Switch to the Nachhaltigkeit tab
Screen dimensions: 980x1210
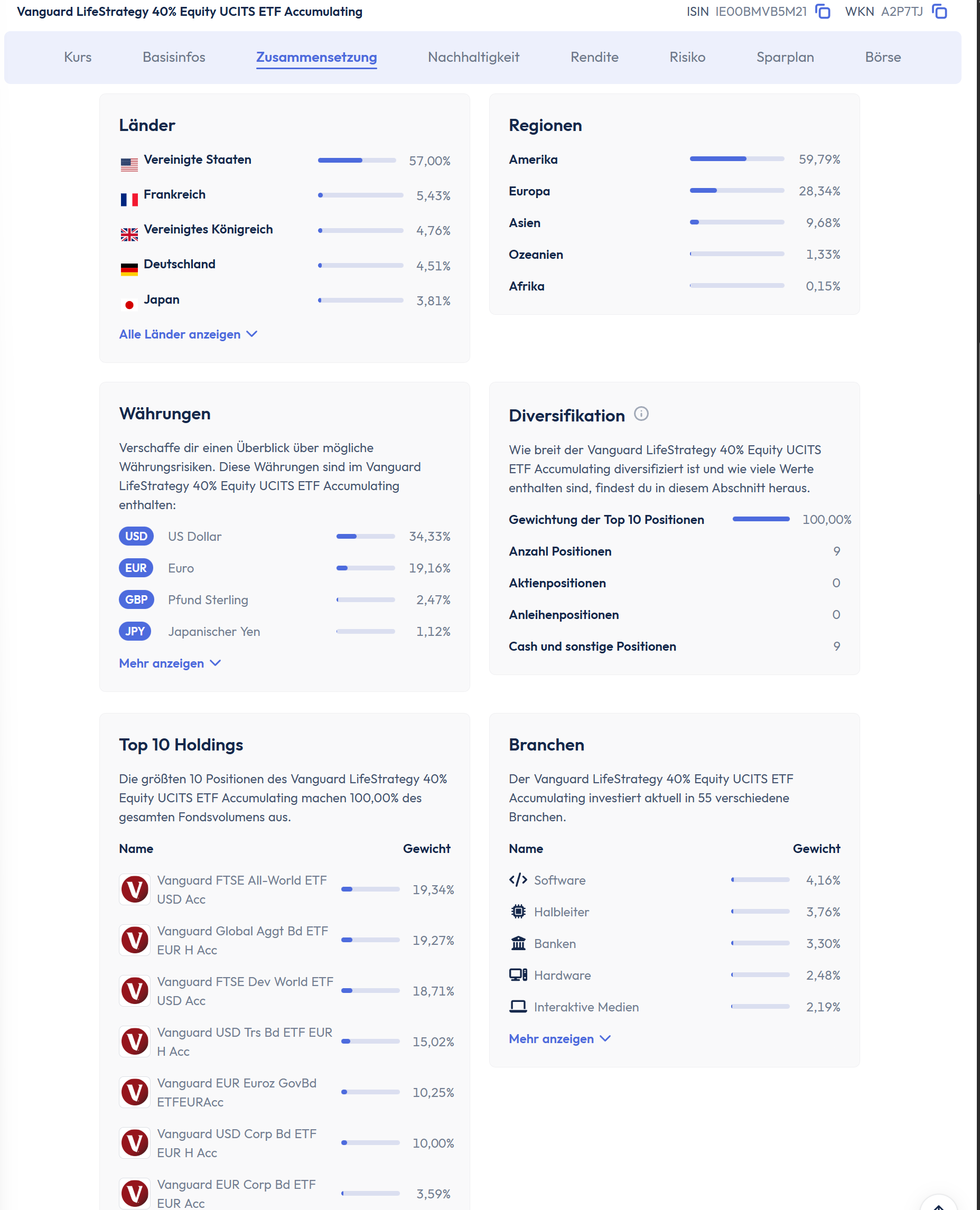click(x=473, y=57)
